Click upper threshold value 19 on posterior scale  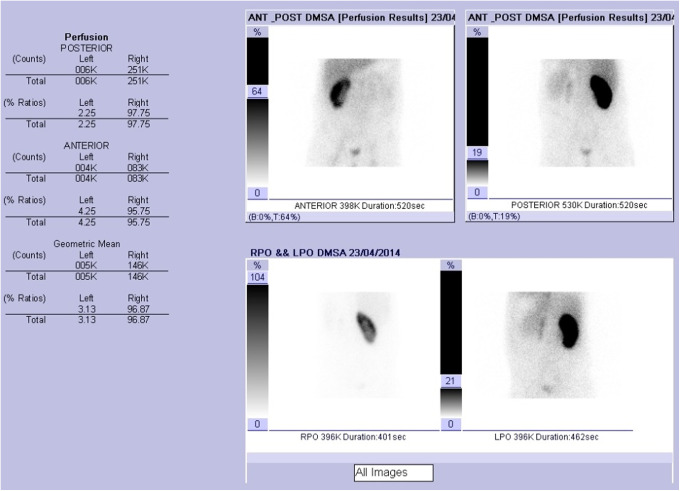pos(477,153)
